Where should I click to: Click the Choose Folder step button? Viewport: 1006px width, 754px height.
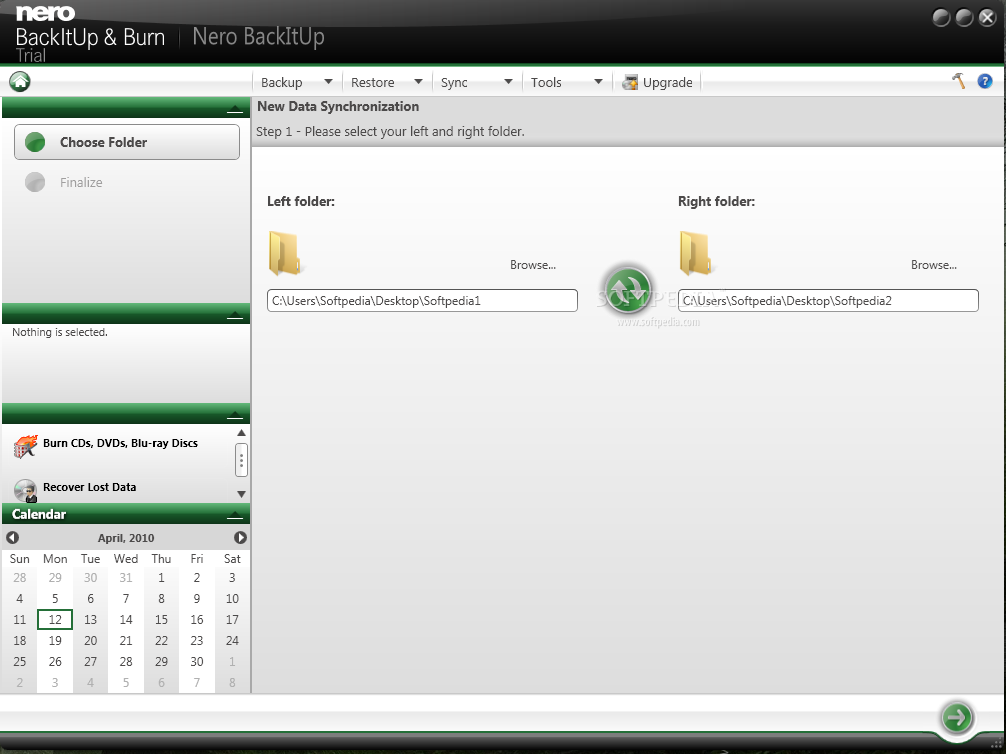pos(127,142)
